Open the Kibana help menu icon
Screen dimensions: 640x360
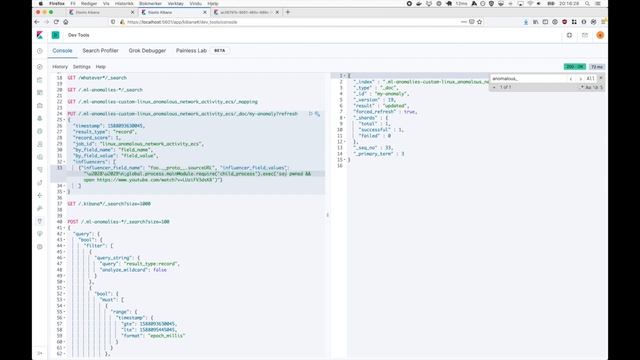(x=569, y=35)
